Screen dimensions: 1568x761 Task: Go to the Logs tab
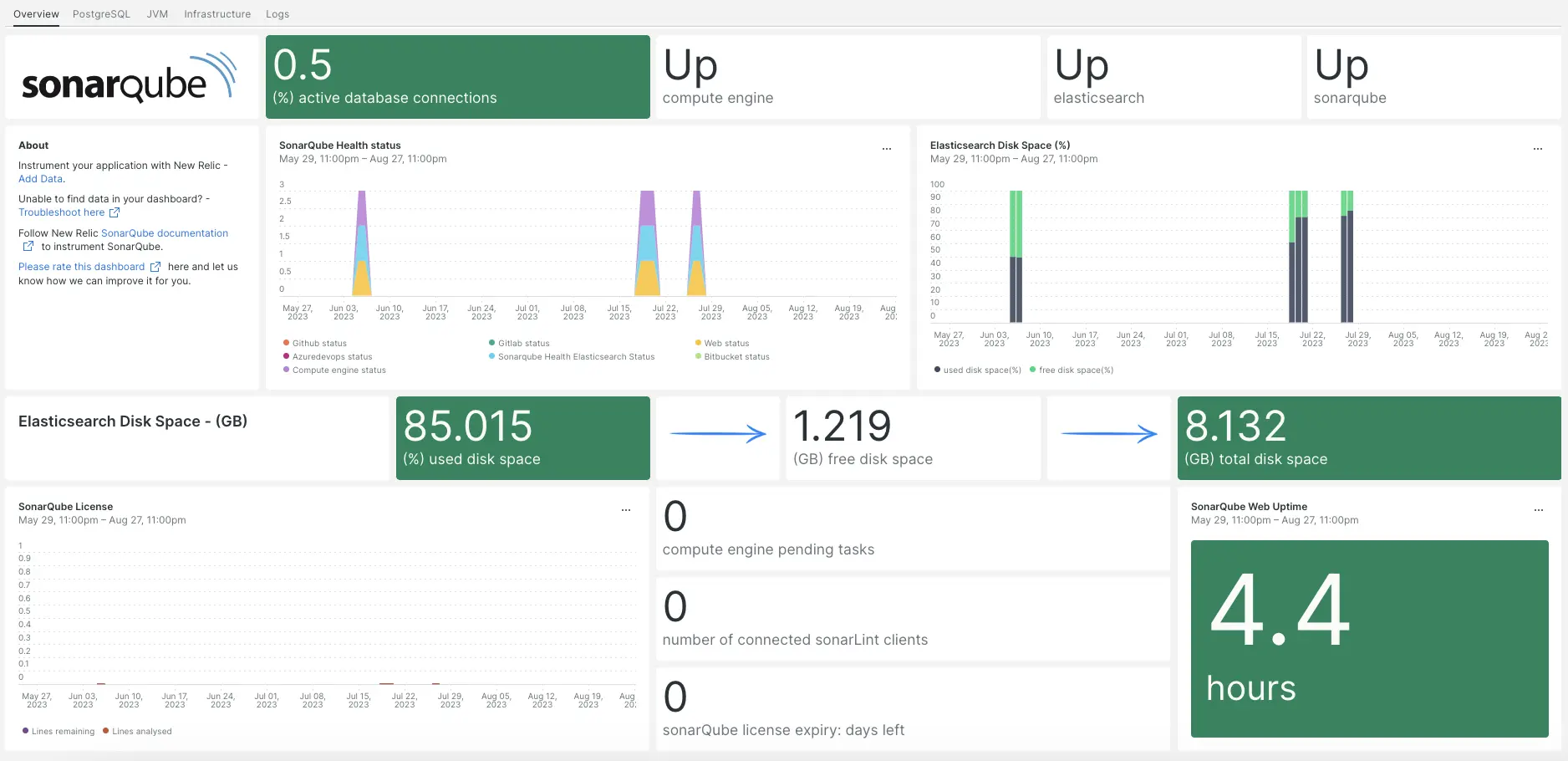[277, 14]
